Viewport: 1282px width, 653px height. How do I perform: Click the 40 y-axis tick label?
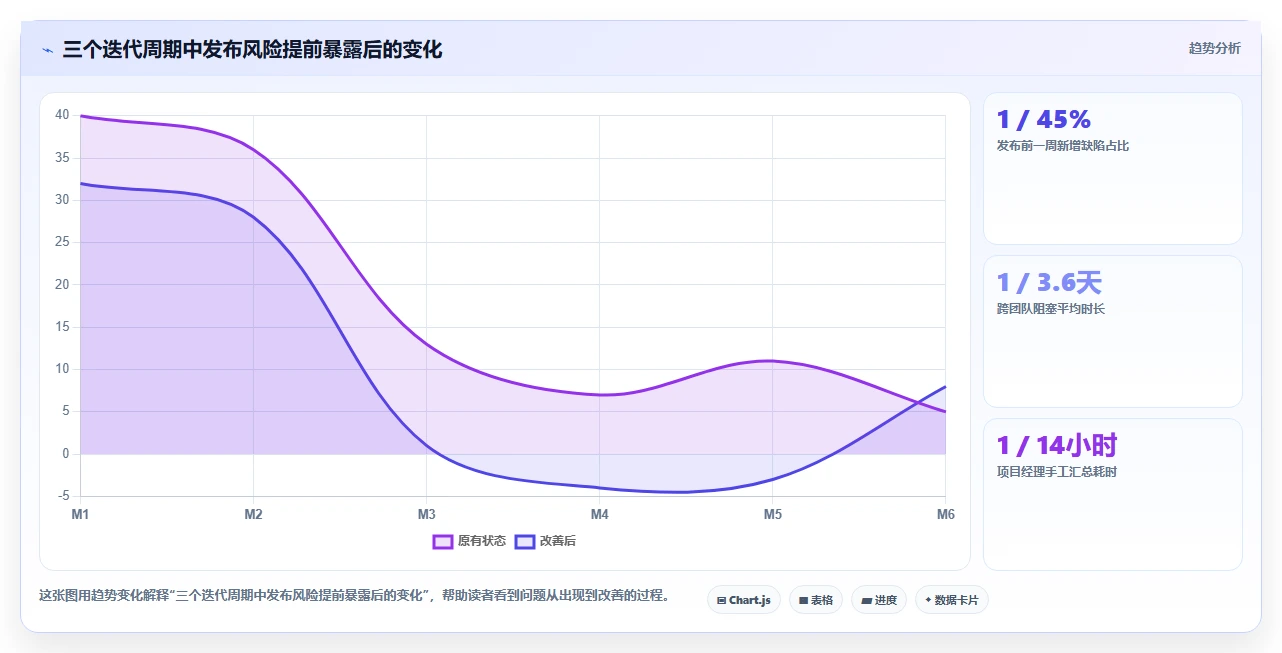(x=62, y=115)
